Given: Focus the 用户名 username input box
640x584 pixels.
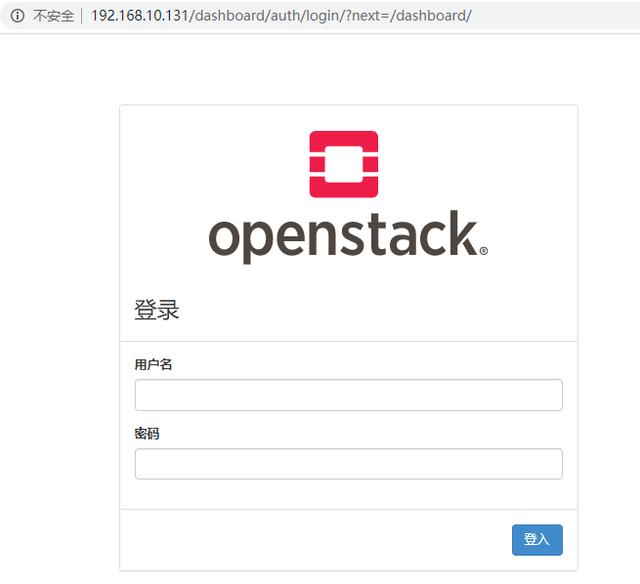Looking at the screenshot, I should [349, 395].
